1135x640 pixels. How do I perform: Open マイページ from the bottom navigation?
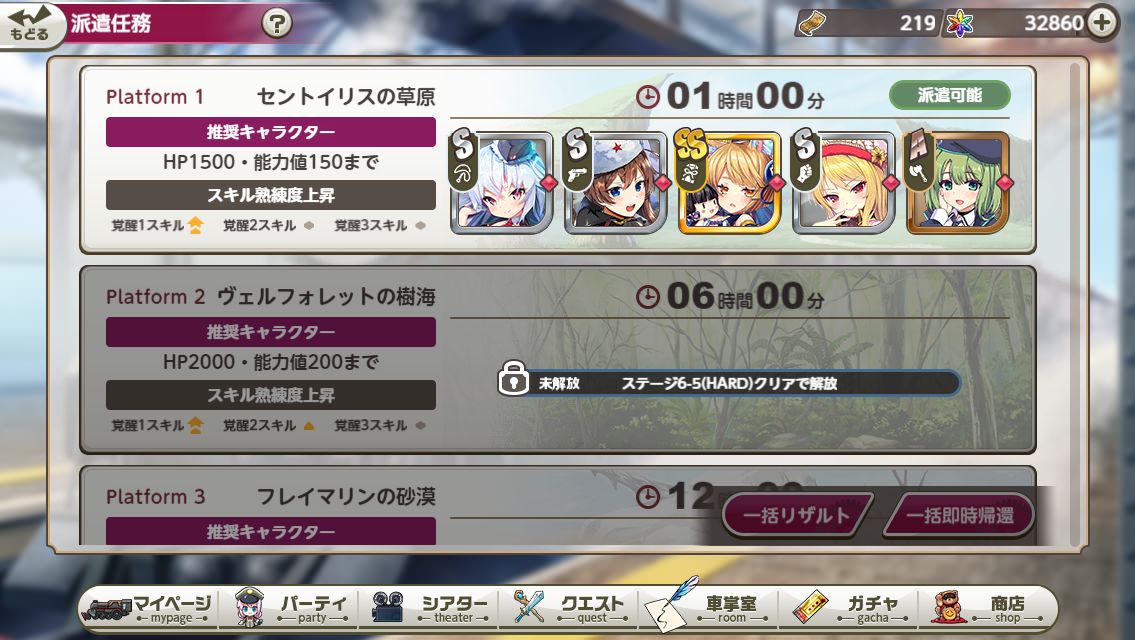pyautogui.click(x=148, y=607)
